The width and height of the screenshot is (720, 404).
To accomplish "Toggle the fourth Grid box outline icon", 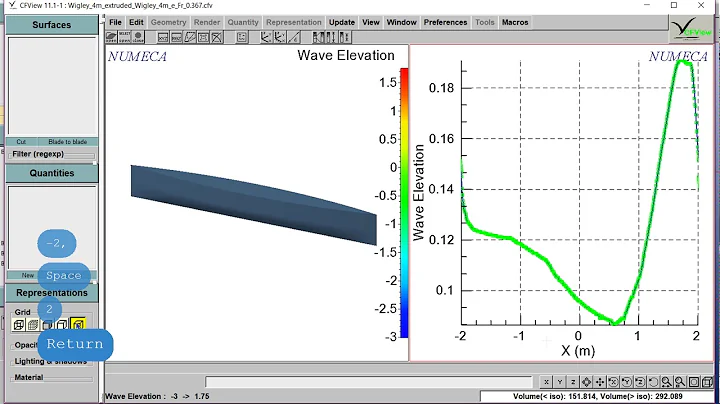I will click(x=62, y=325).
